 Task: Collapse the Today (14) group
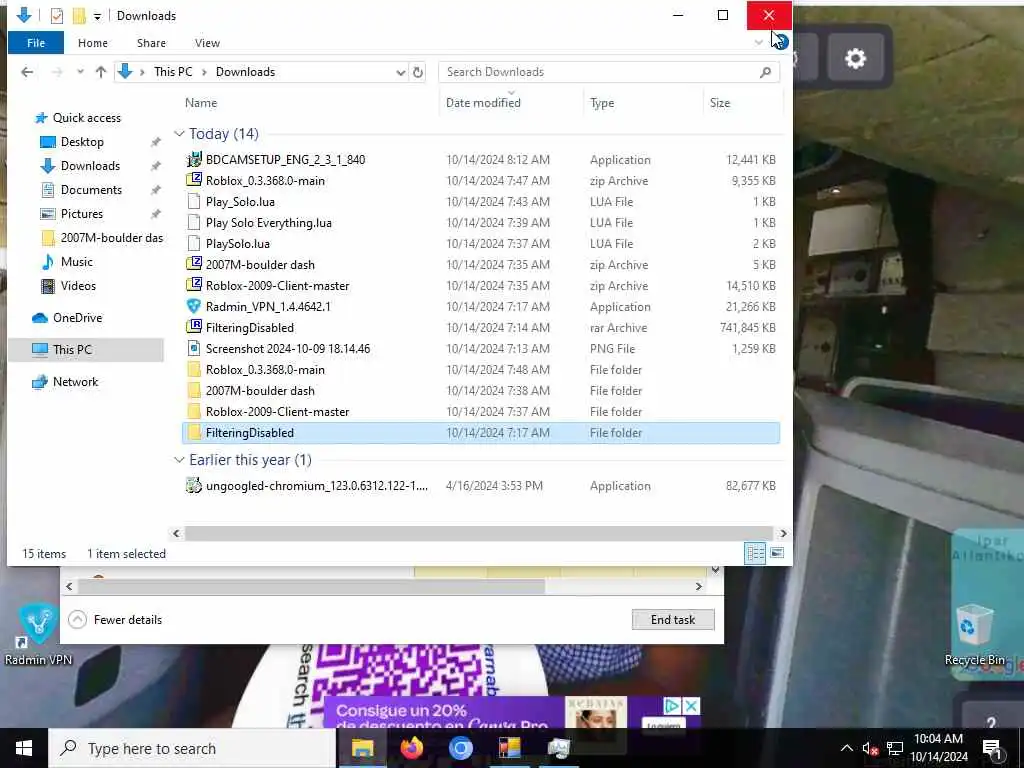pyautogui.click(x=179, y=133)
